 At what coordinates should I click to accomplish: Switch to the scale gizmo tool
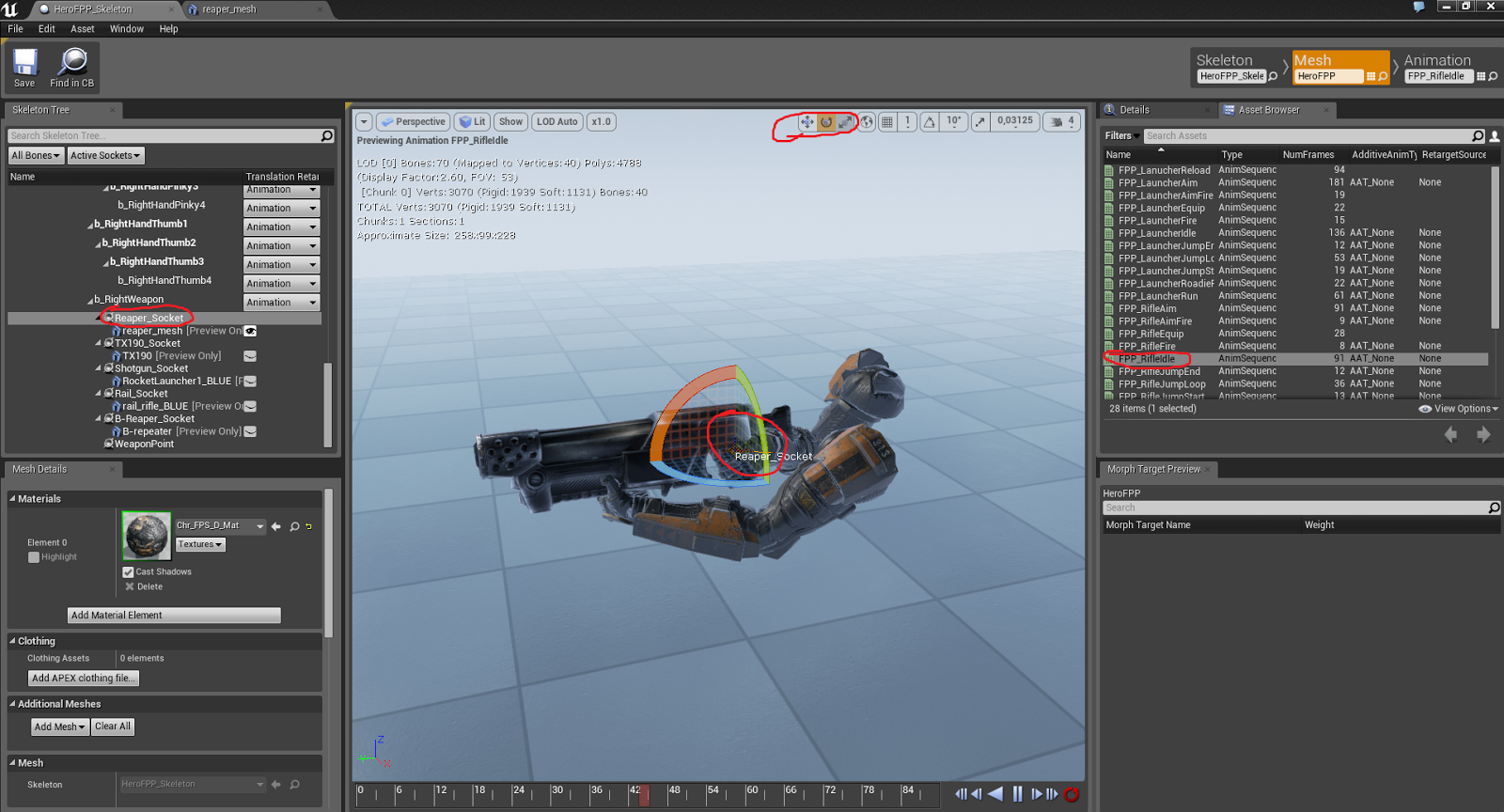coord(846,122)
